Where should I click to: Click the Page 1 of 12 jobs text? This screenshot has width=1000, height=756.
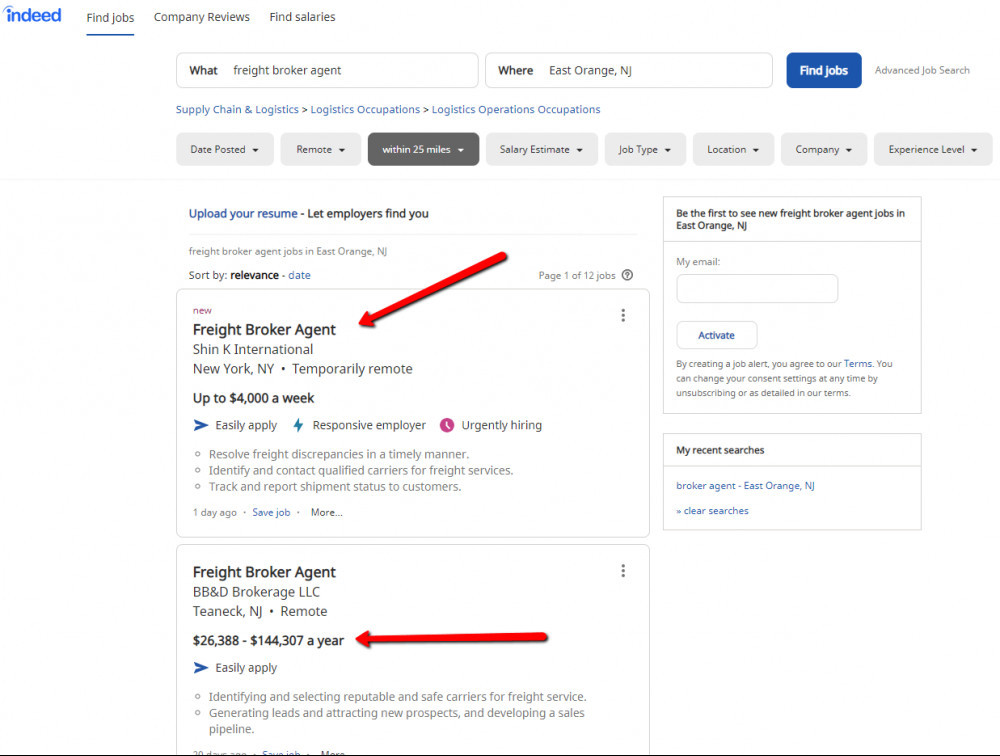tap(577, 276)
